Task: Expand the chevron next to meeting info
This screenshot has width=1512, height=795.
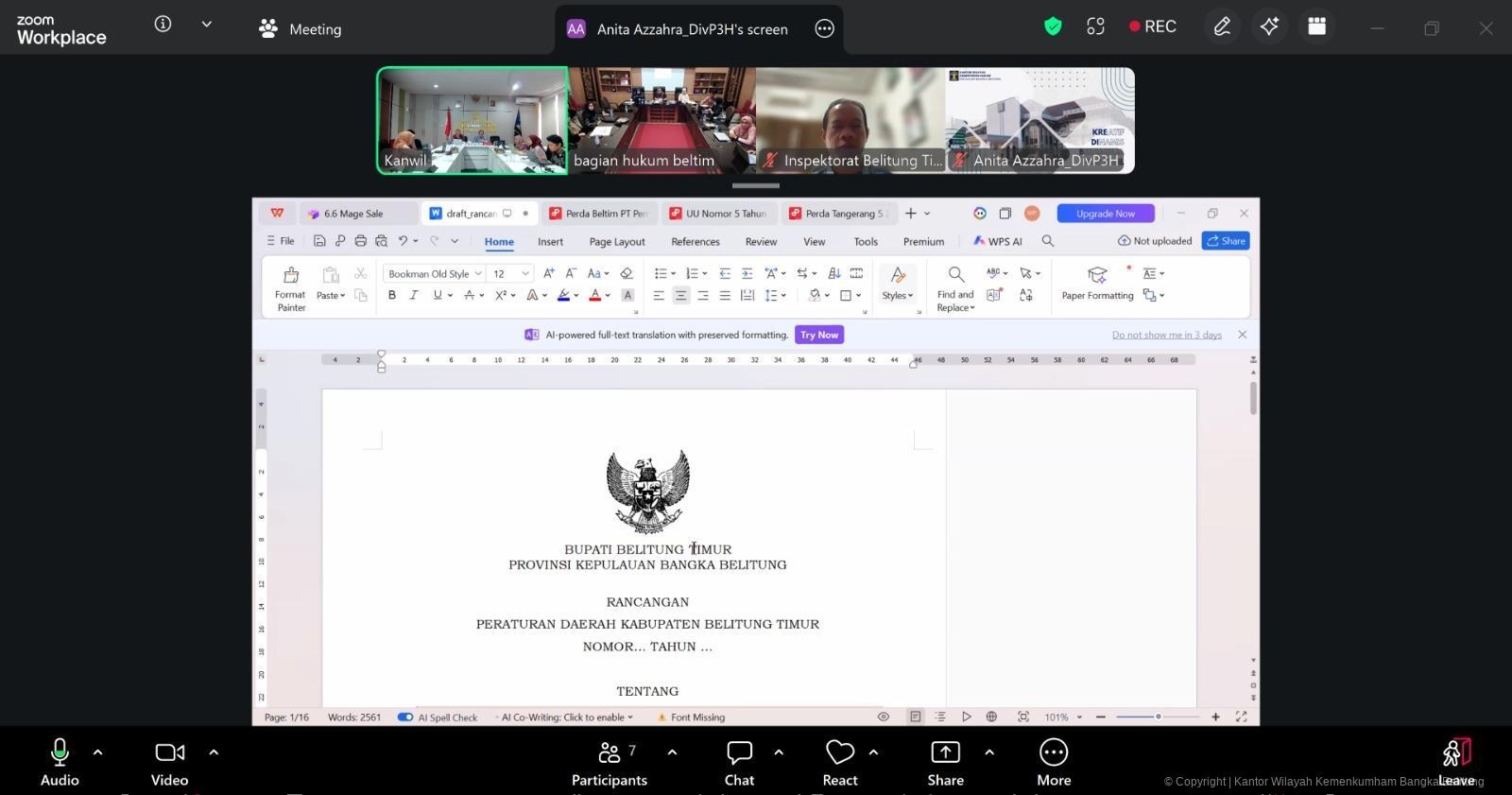Action: point(206,25)
